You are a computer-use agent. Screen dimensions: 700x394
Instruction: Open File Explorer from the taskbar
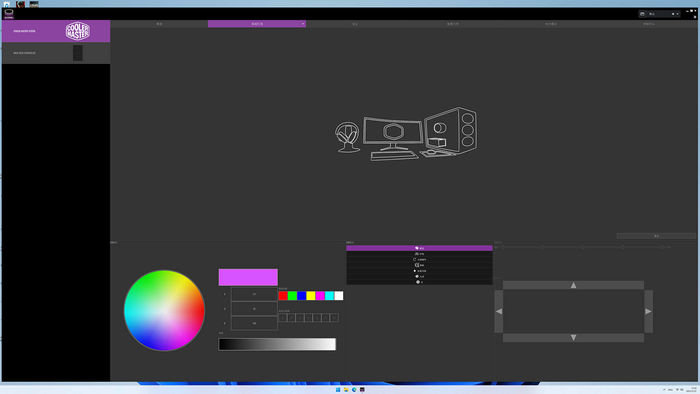coord(346,390)
